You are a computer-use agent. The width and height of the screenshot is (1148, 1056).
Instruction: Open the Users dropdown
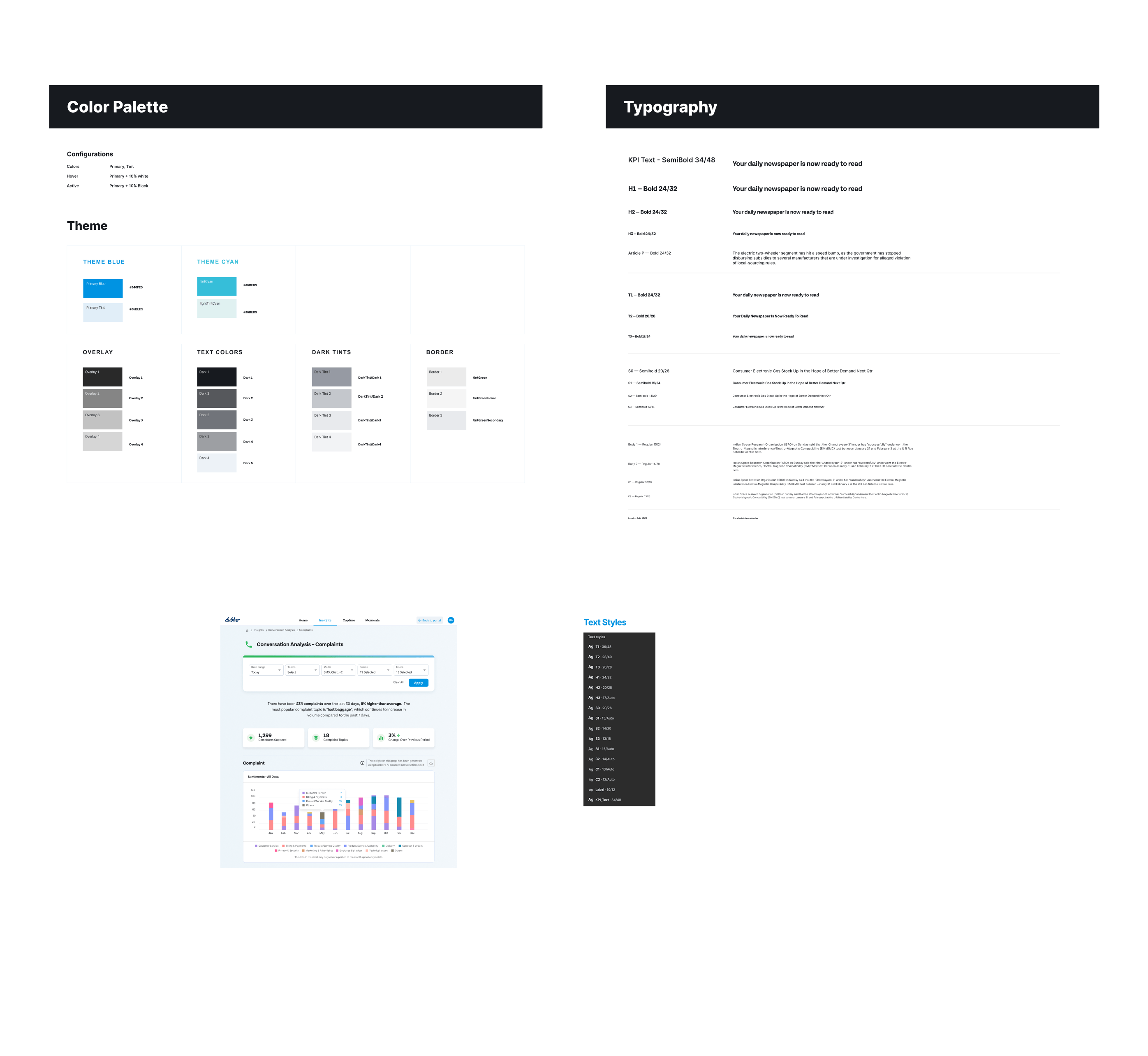(411, 670)
